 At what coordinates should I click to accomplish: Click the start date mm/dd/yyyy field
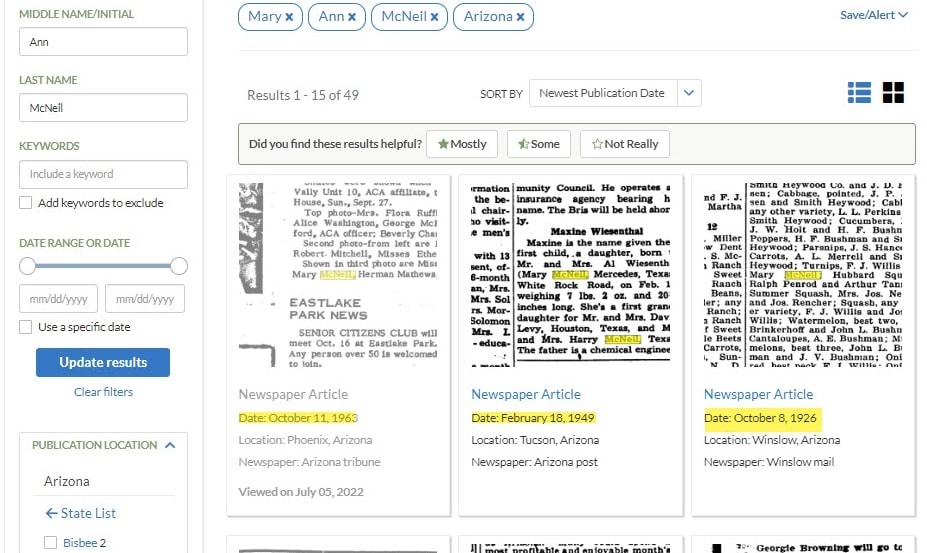[x=59, y=299]
